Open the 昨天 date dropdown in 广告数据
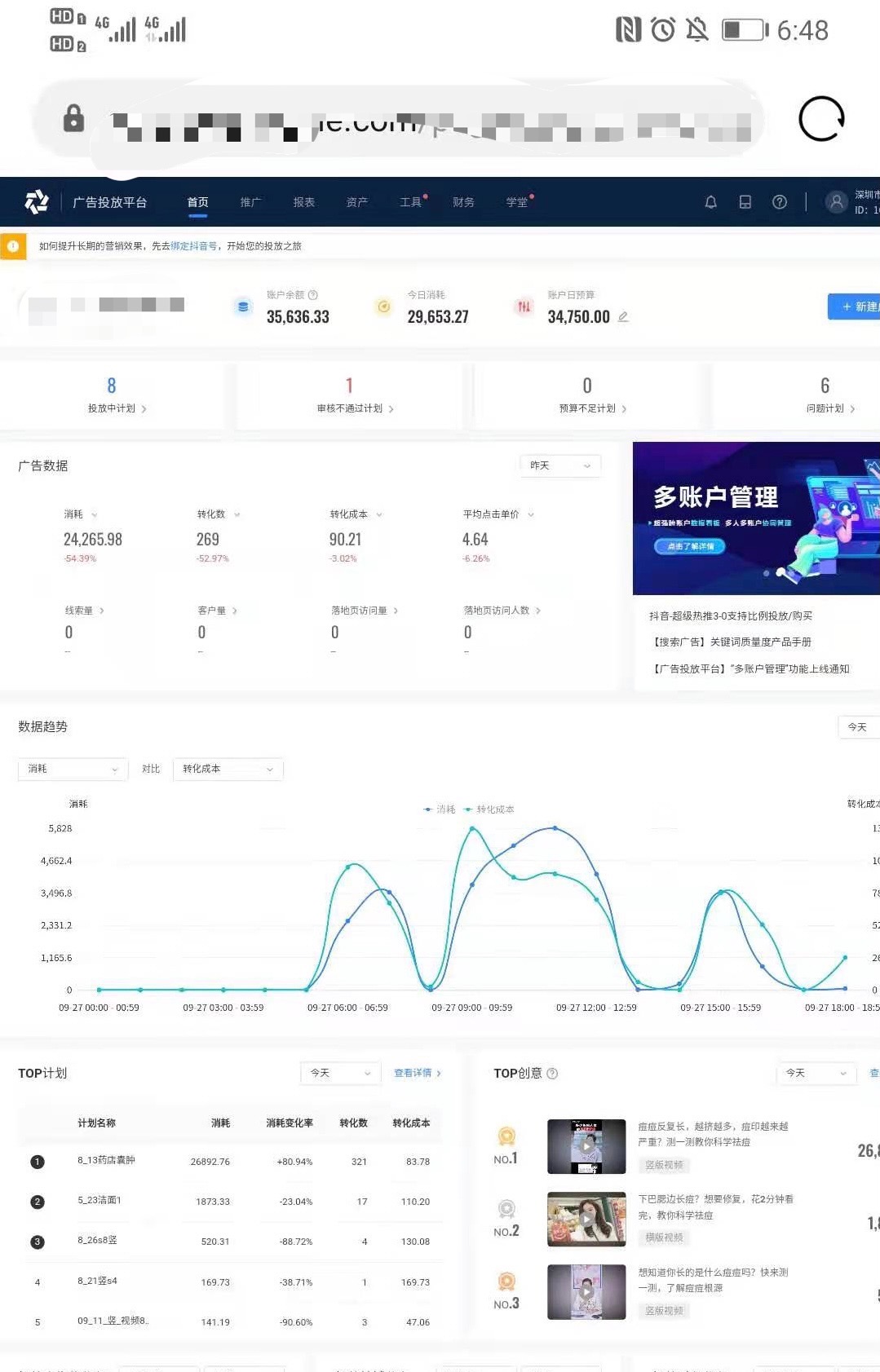Viewport: 880px width, 1372px height. (560, 465)
